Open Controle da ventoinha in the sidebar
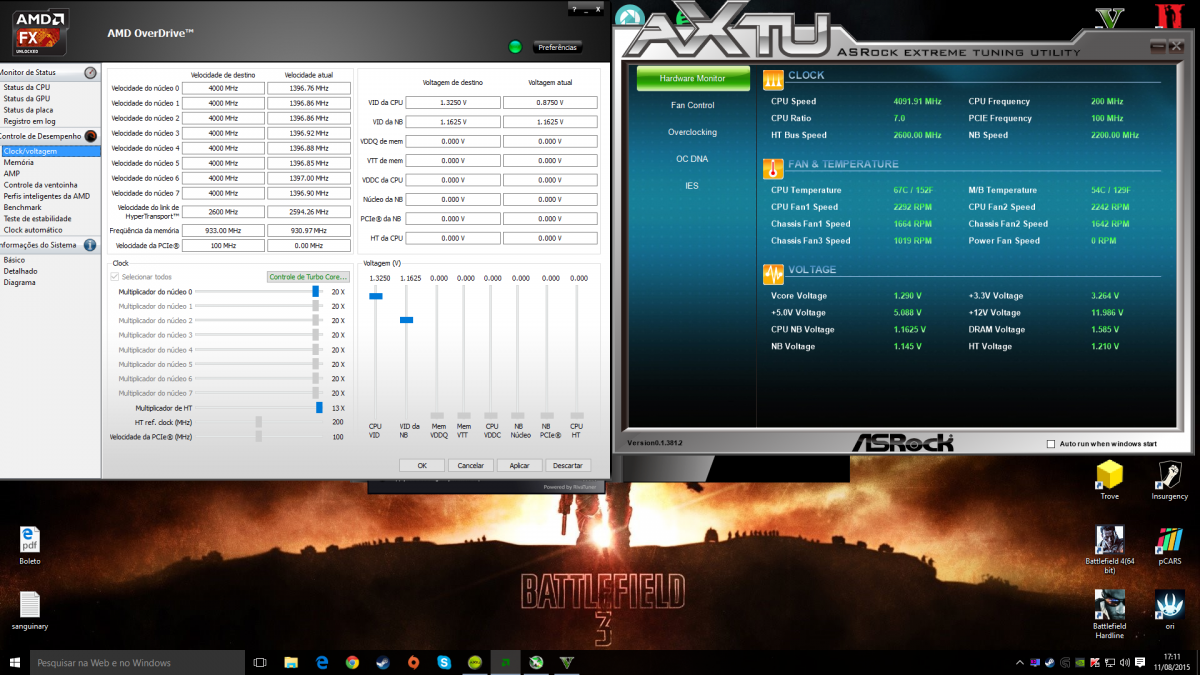 pyautogui.click(x=40, y=184)
